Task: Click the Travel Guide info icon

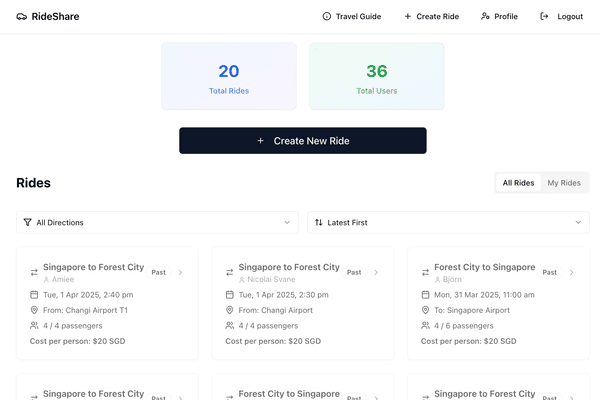Action: pyautogui.click(x=326, y=16)
